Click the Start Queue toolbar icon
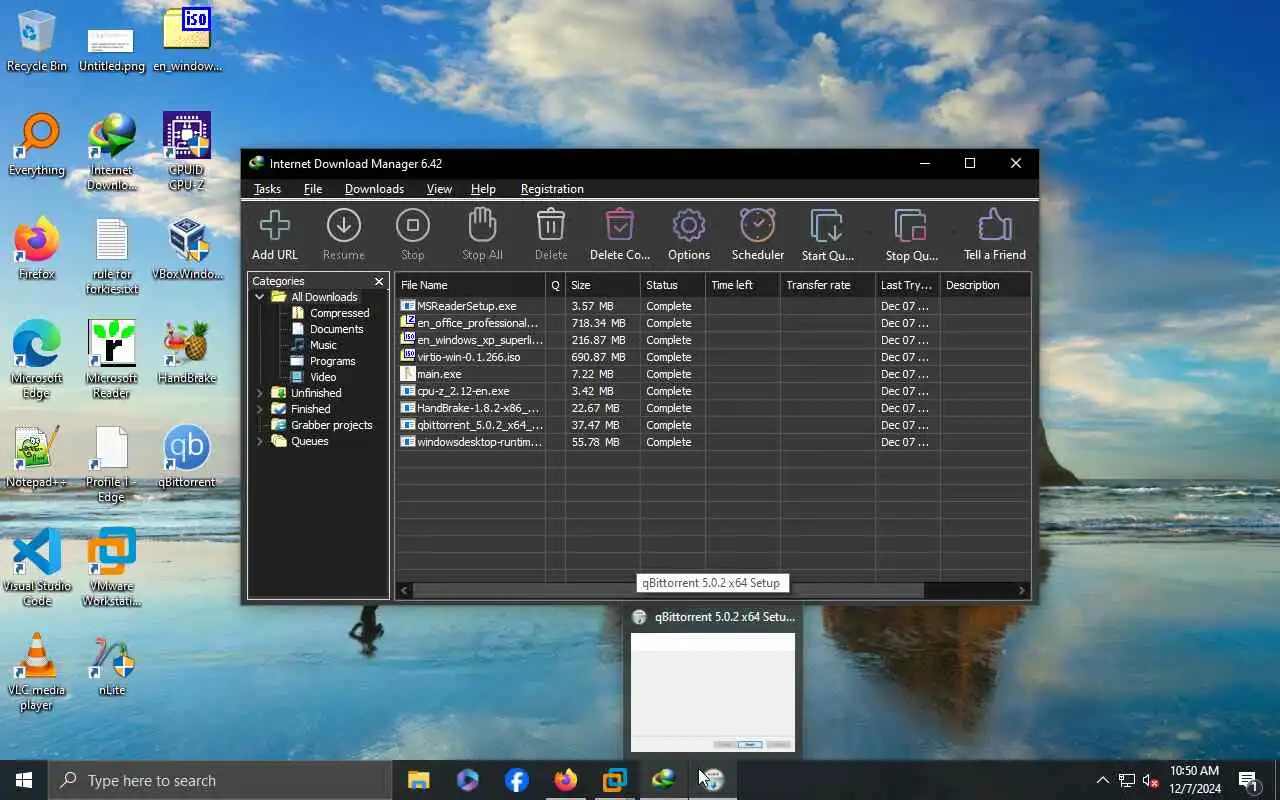This screenshot has height=800, width=1280. (x=827, y=226)
